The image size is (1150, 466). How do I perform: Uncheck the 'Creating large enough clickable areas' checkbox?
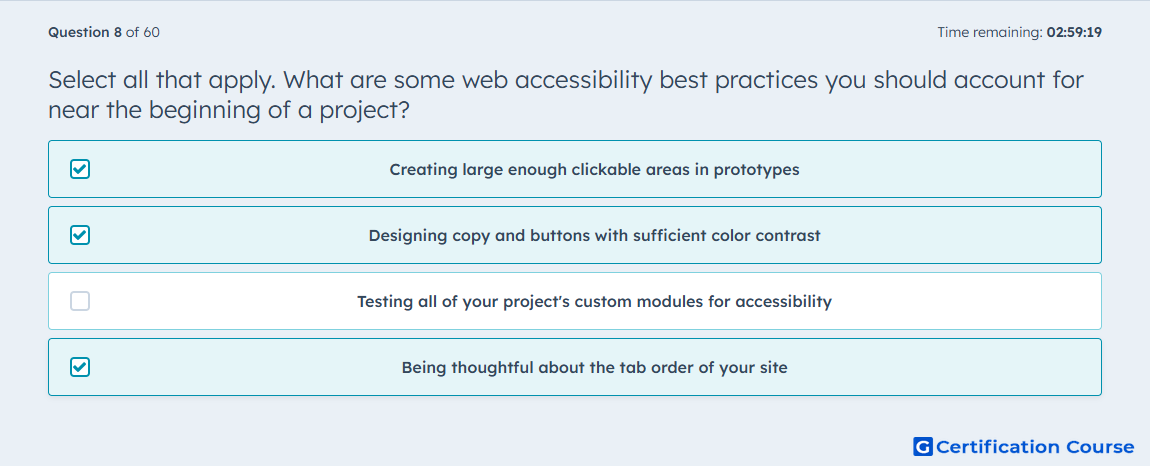(80, 170)
